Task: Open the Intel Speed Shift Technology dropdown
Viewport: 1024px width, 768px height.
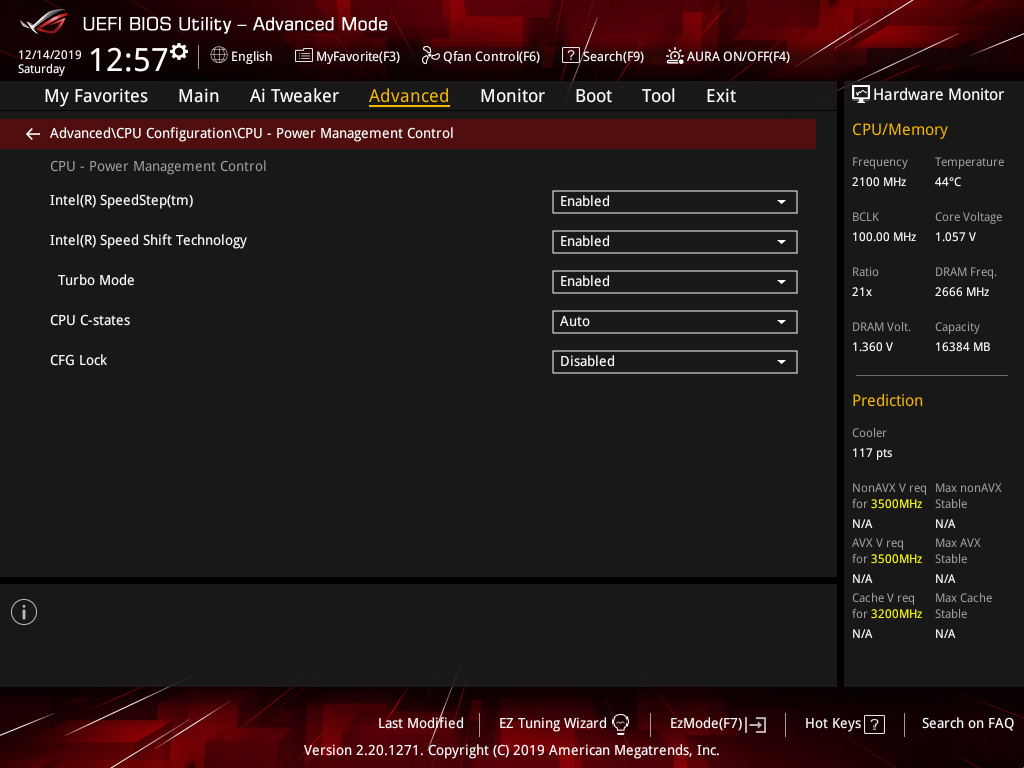Action: pos(675,242)
